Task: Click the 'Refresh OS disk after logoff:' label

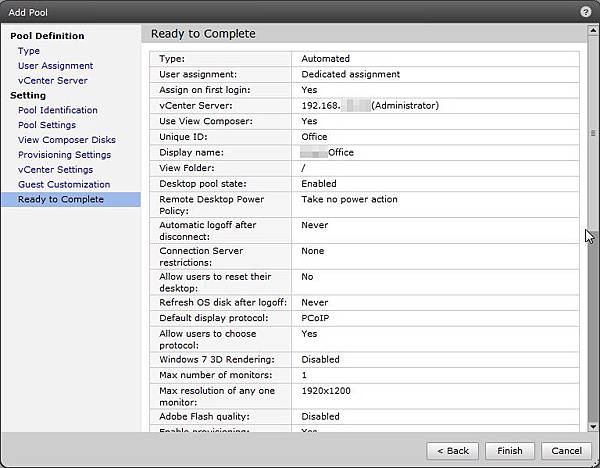Action: pyautogui.click(x=223, y=303)
